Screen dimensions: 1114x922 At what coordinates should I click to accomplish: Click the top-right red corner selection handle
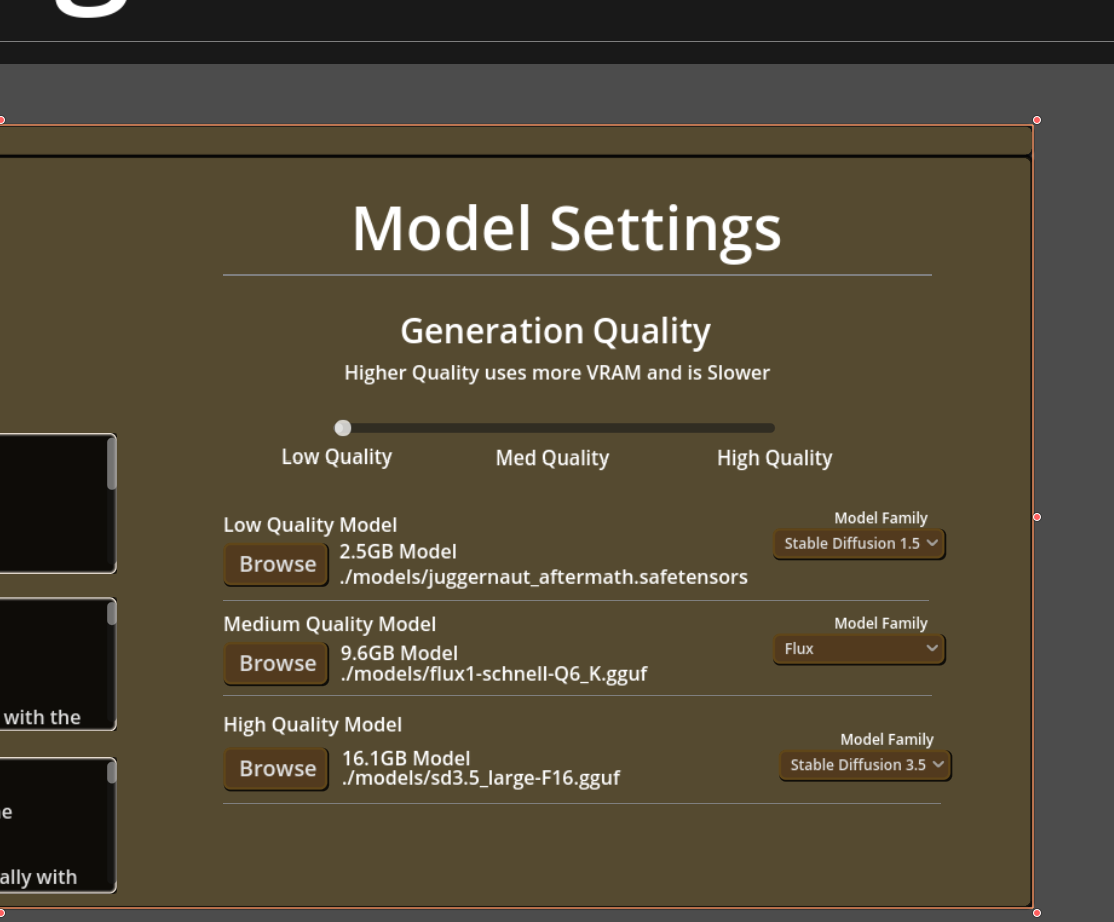(1037, 120)
